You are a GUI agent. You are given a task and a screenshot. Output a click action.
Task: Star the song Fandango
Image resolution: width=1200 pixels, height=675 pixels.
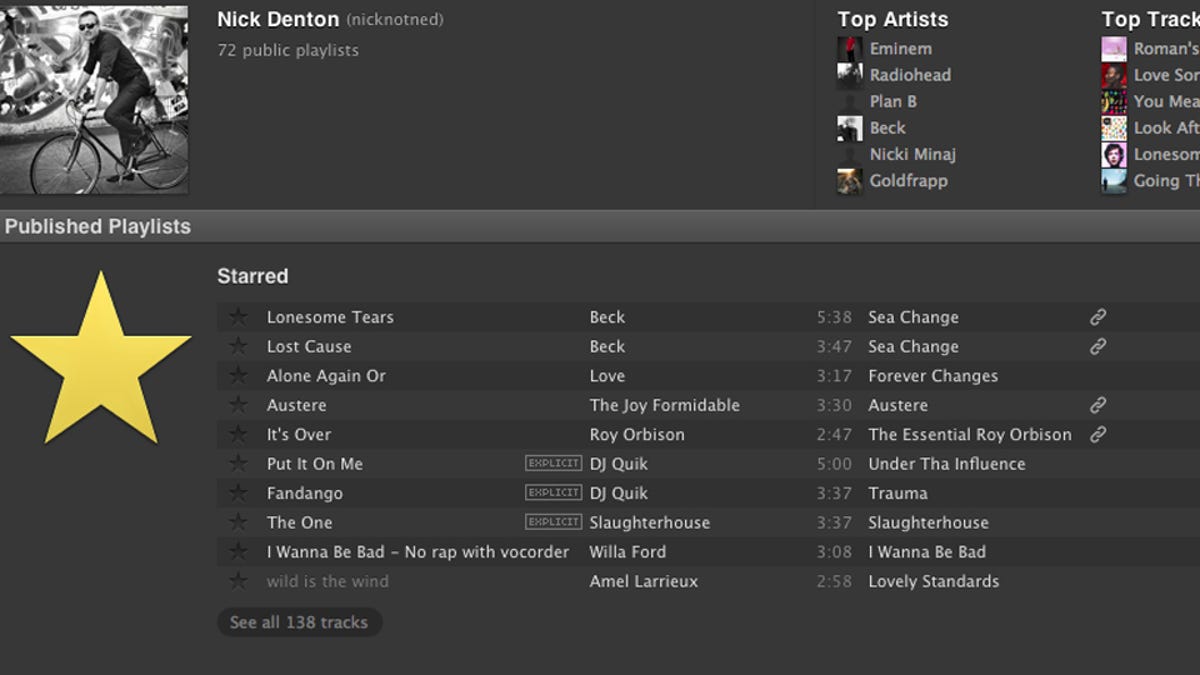[238, 493]
